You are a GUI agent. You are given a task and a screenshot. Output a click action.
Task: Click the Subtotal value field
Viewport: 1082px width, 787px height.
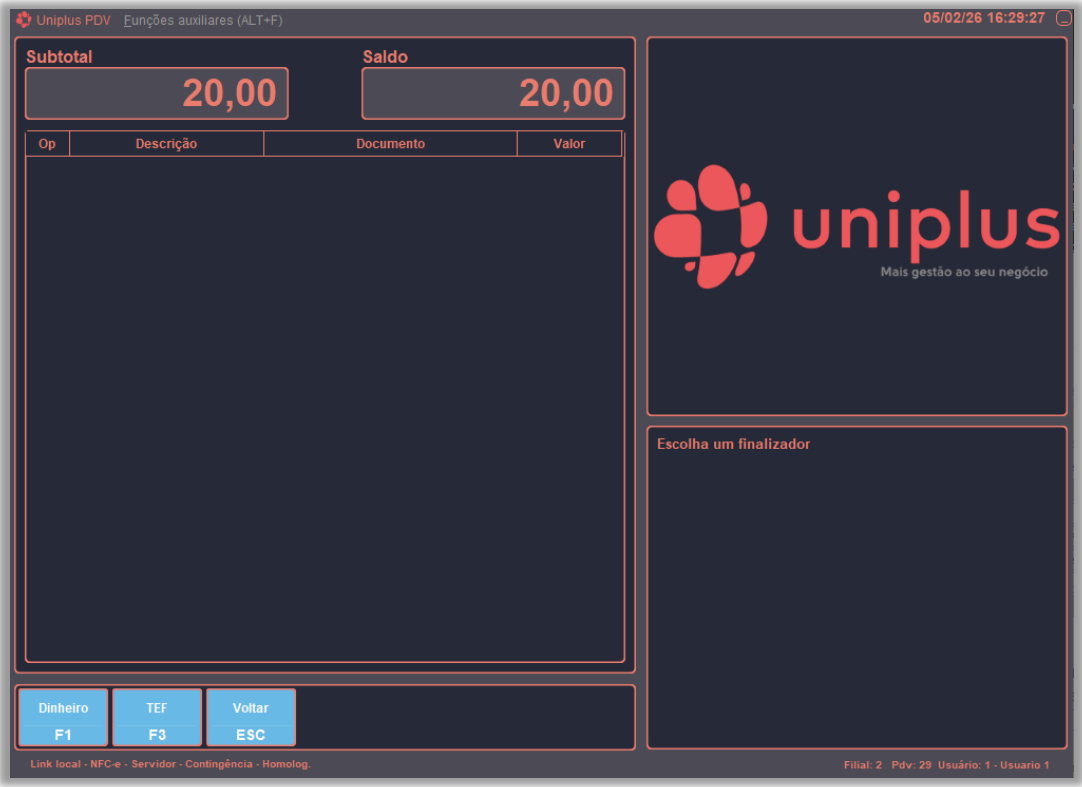[157, 94]
